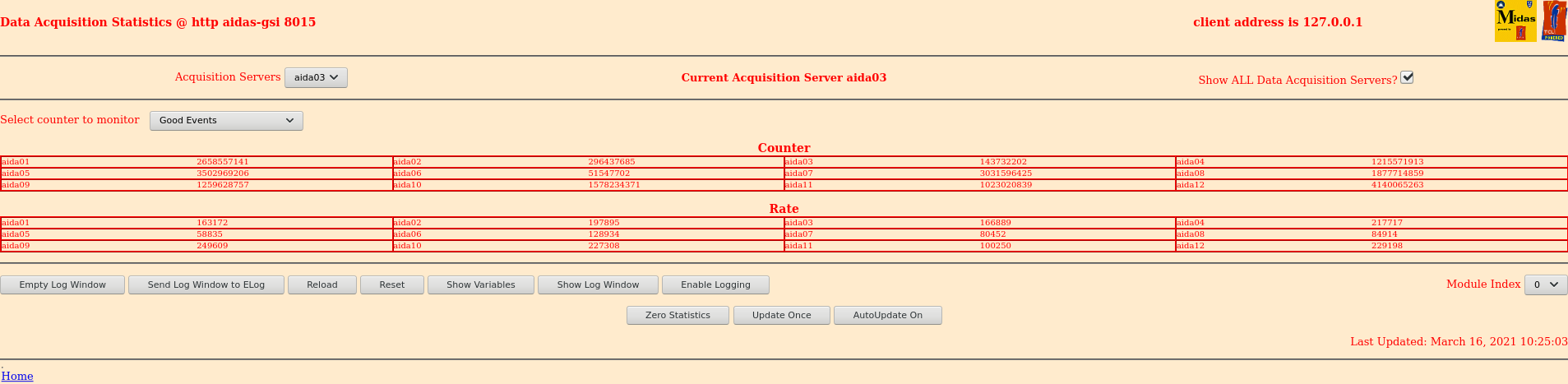Click the Reload button
The height and width of the screenshot is (384, 1568).
coord(322,285)
